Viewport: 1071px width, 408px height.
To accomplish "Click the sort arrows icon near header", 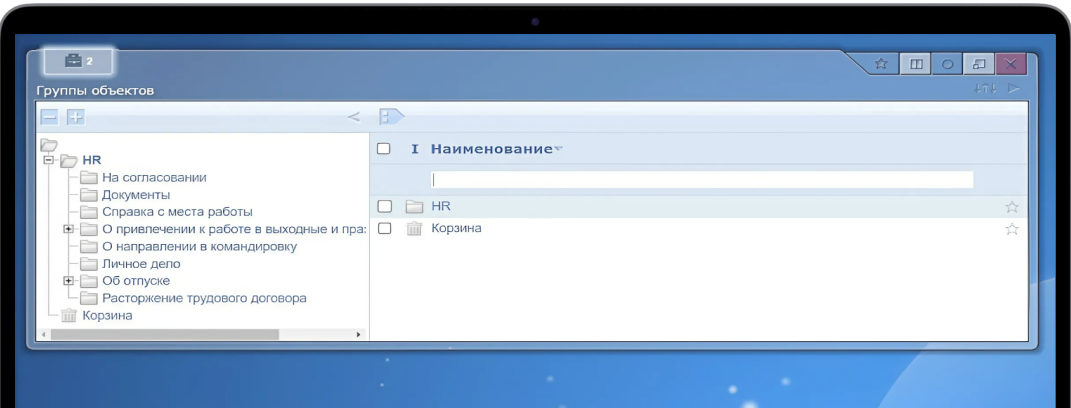I will pyautogui.click(x=986, y=89).
